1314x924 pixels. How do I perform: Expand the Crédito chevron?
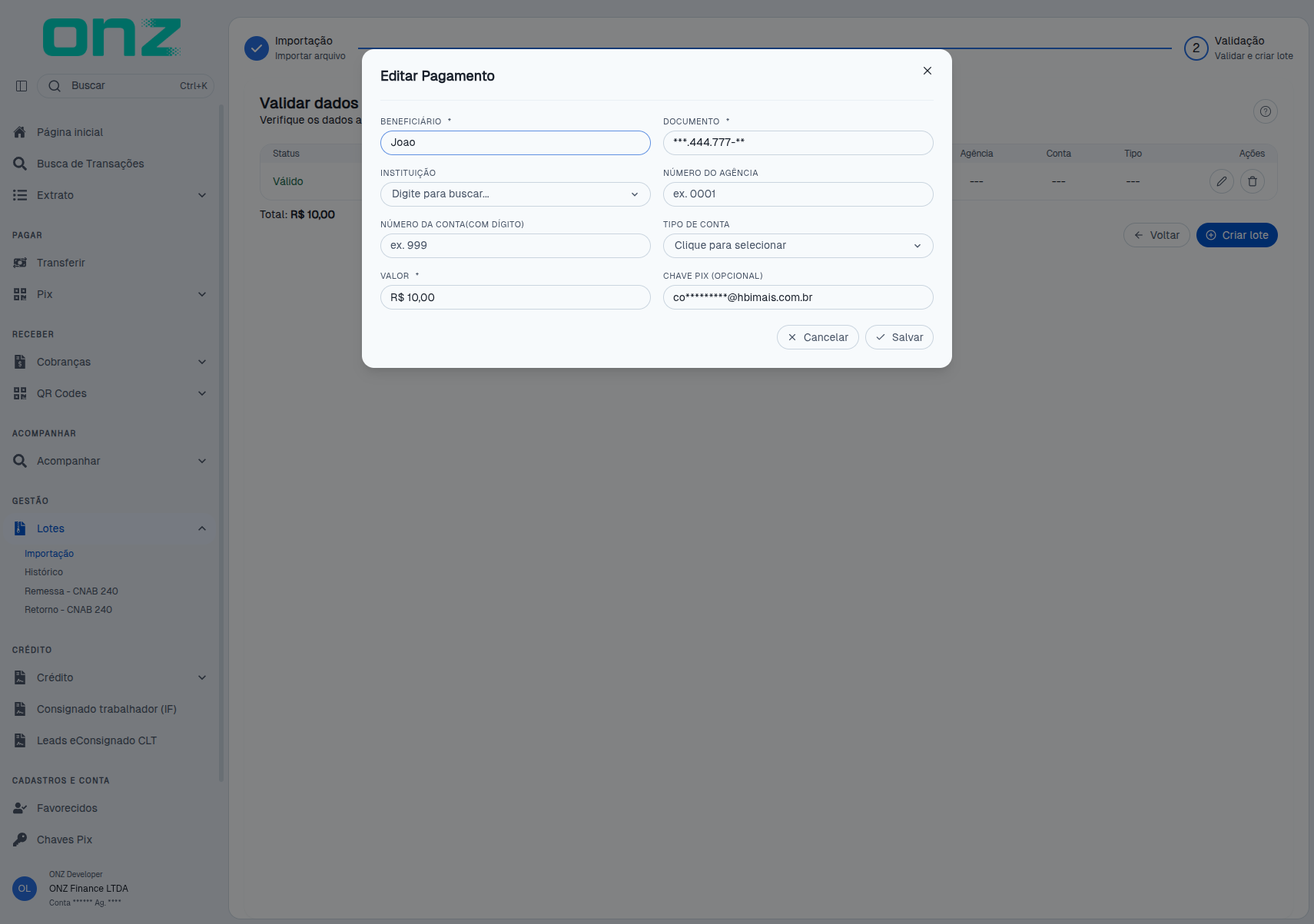click(x=202, y=677)
